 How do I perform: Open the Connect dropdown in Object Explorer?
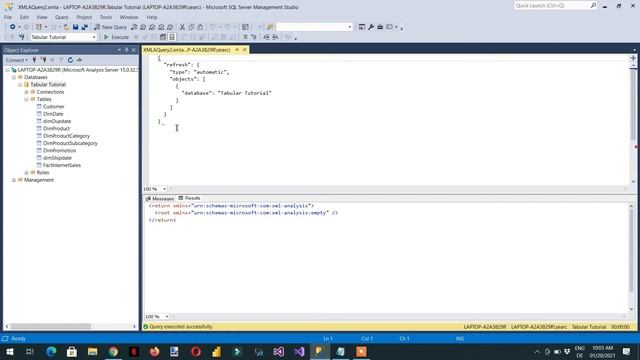16,60
